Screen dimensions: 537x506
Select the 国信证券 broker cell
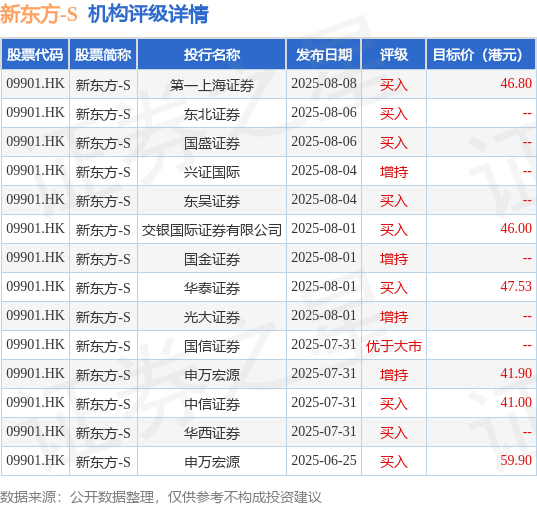pos(212,346)
